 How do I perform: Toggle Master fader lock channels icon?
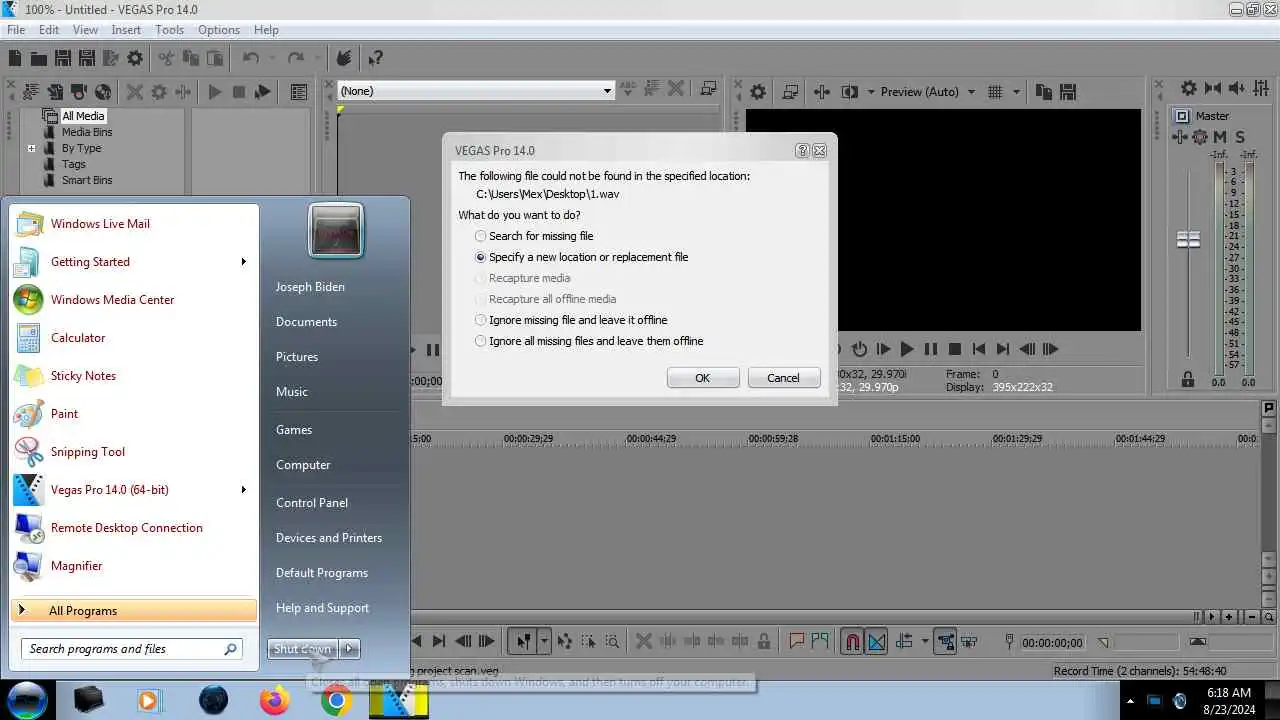(1188, 380)
